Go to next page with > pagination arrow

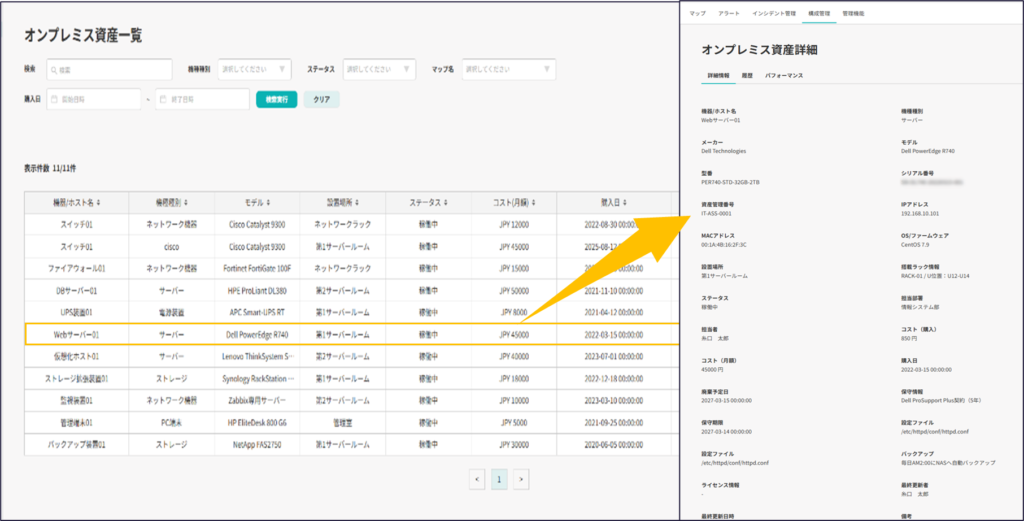tap(520, 479)
